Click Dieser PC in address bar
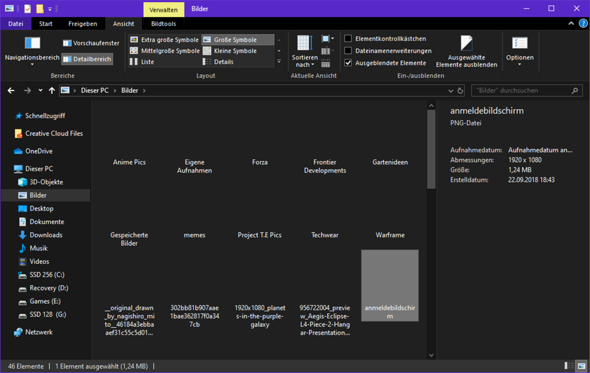The width and height of the screenshot is (590, 373). click(x=94, y=90)
